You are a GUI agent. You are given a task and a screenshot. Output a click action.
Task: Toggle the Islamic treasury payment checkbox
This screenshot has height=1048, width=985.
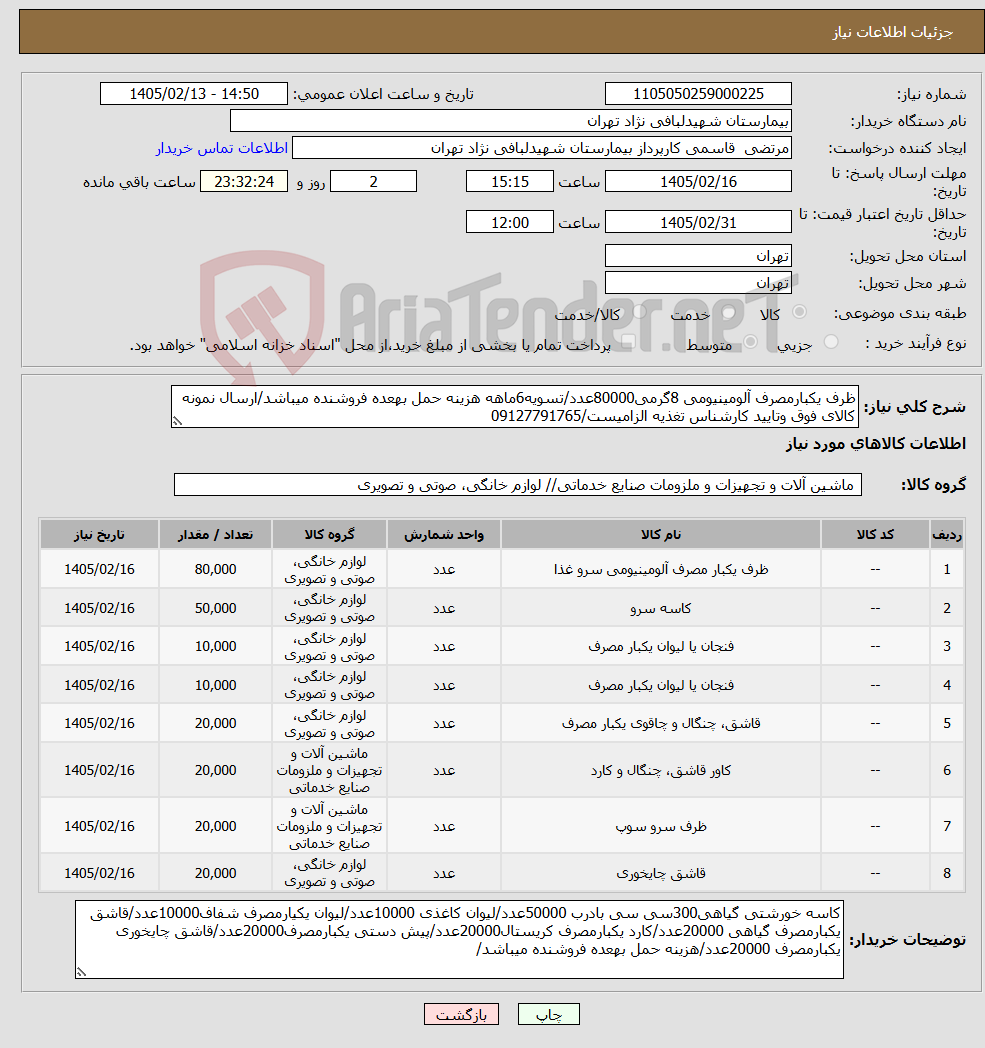pos(627,342)
